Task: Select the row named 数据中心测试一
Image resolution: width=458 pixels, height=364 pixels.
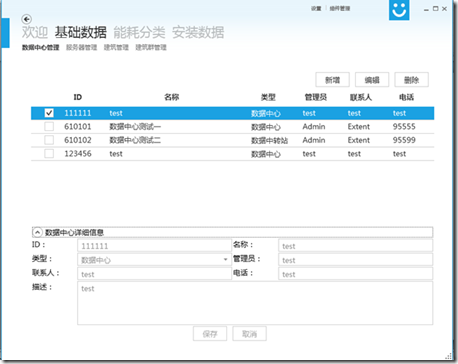Action: tap(233, 127)
